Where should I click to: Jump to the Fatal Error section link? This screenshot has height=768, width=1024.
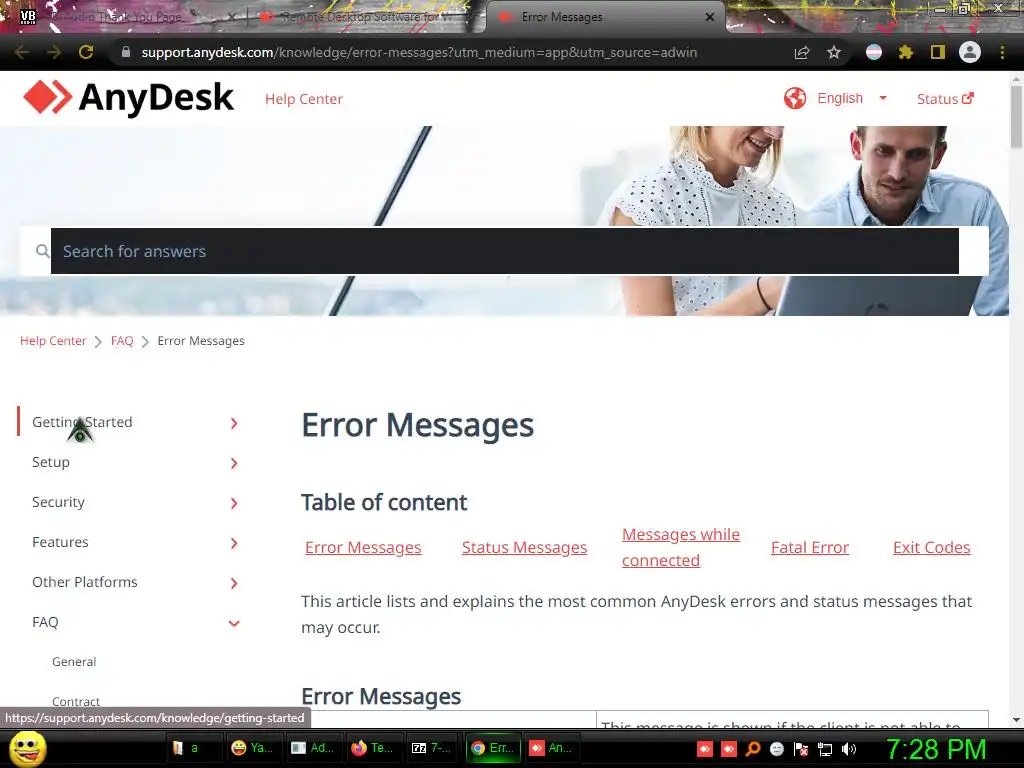point(810,547)
